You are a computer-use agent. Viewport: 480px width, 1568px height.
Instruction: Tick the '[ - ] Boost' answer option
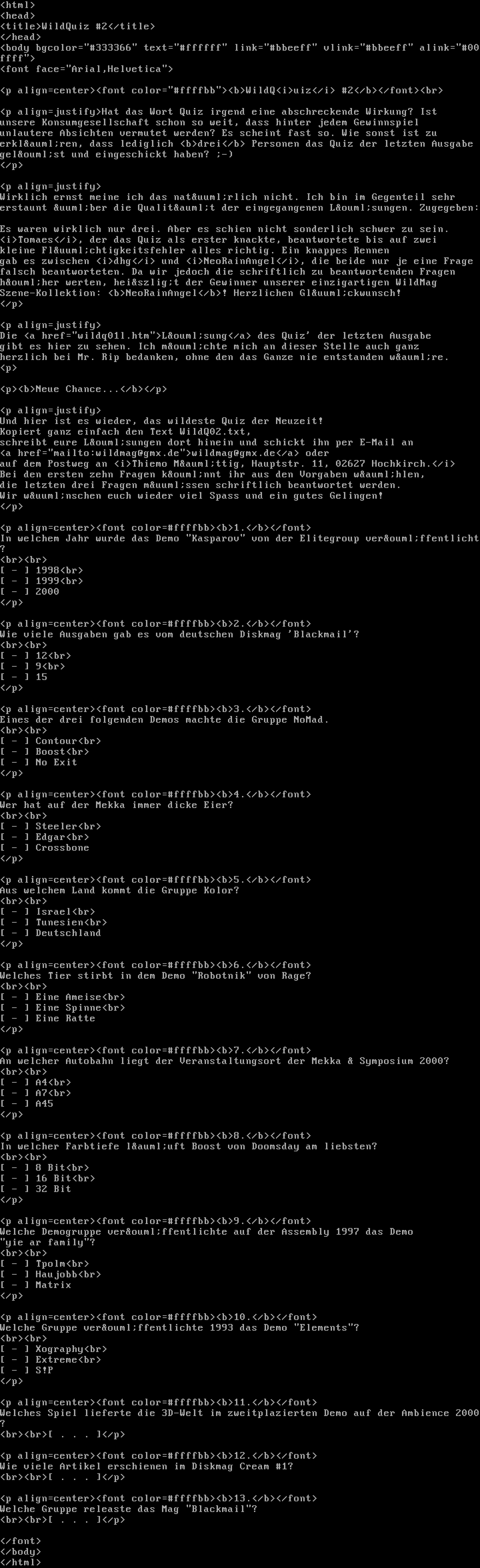click(x=33, y=752)
